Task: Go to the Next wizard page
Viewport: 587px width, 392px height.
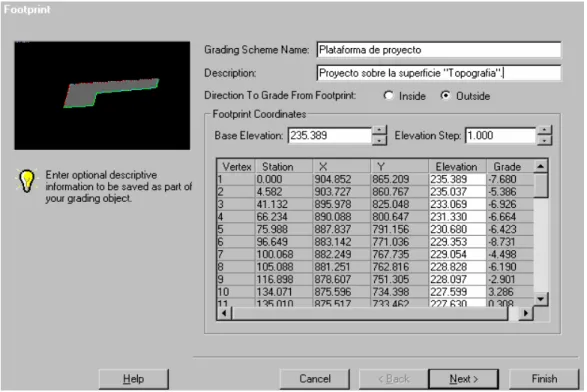Action: 463,379
